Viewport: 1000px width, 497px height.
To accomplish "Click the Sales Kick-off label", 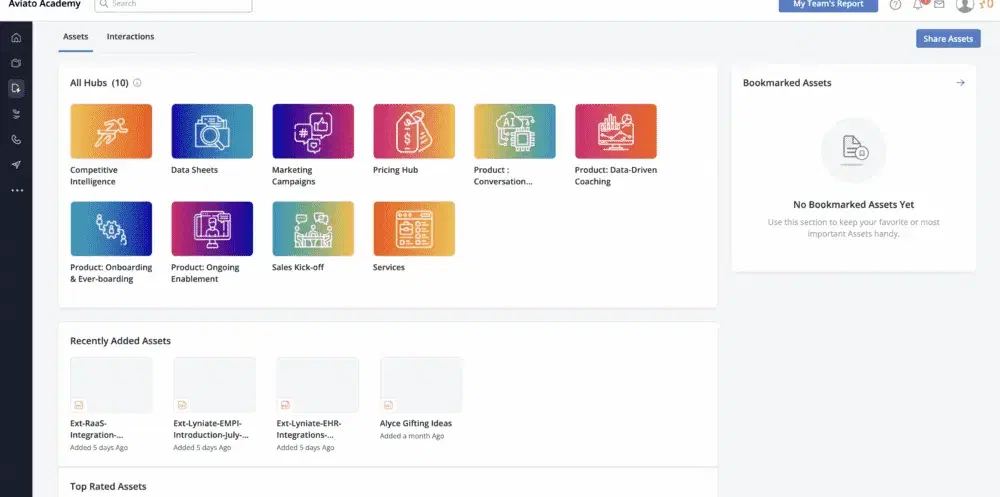I will [298, 267].
